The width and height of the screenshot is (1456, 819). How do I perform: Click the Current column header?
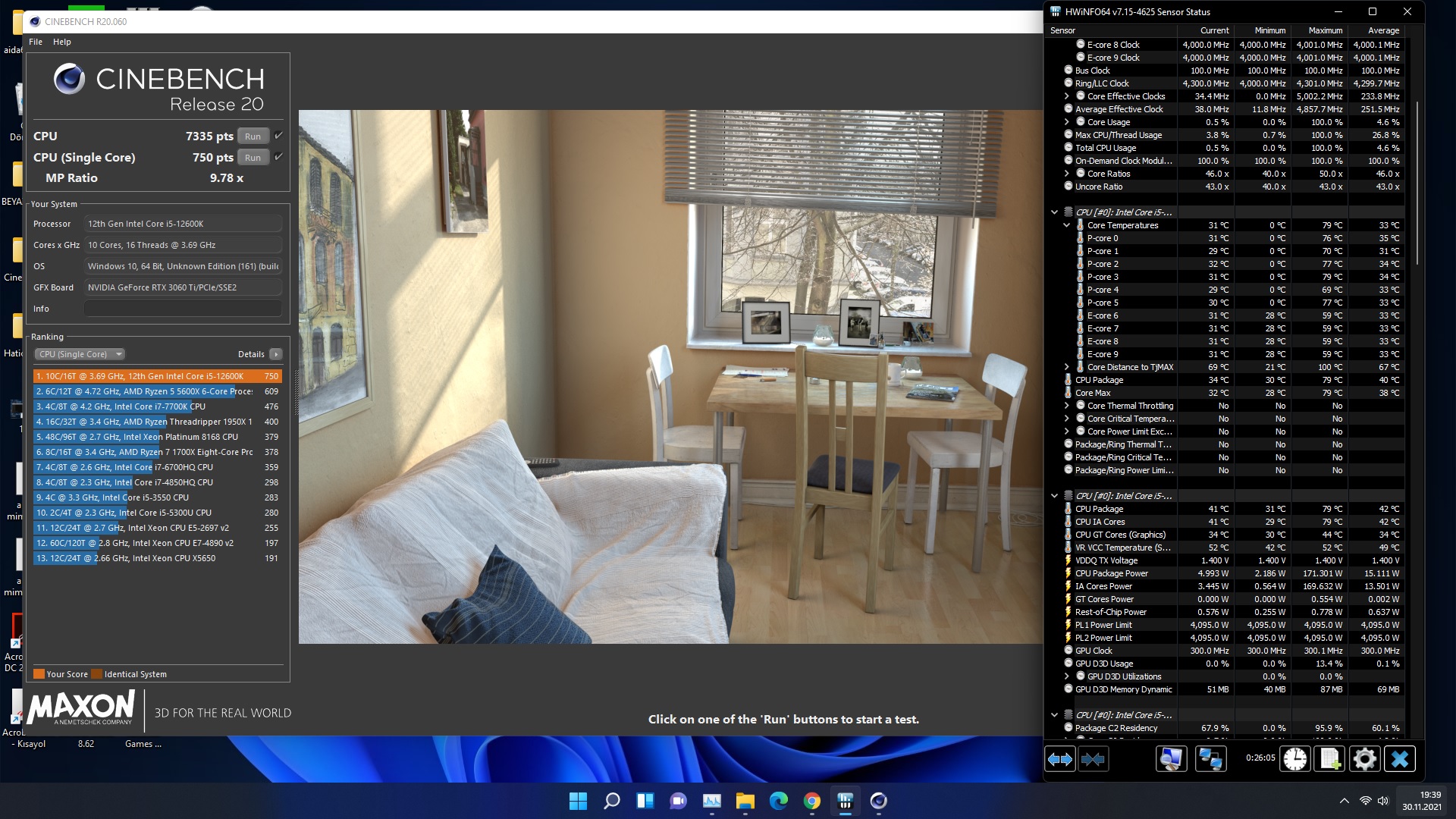point(1205,30)
